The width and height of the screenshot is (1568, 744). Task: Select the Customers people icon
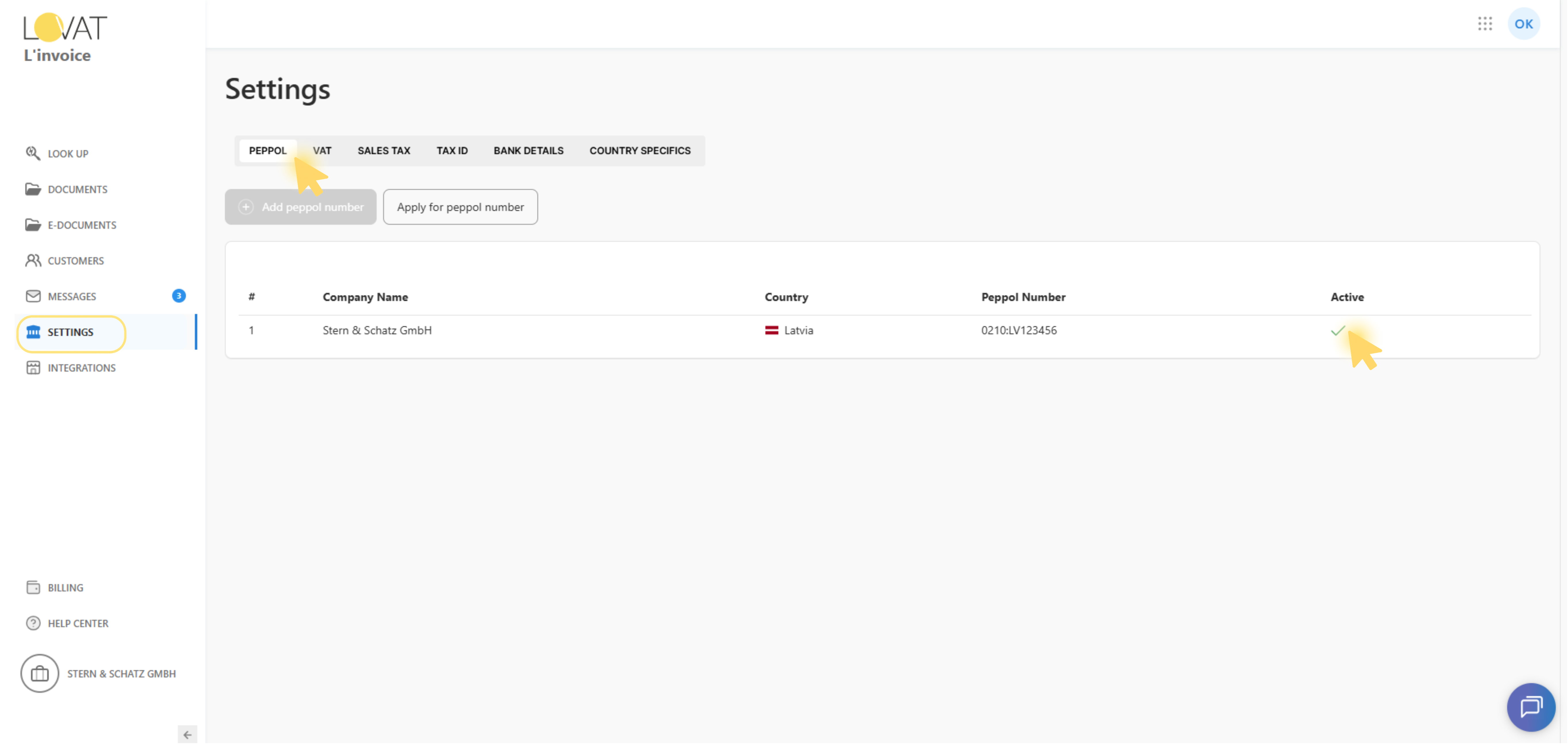[x=33, y=261]
